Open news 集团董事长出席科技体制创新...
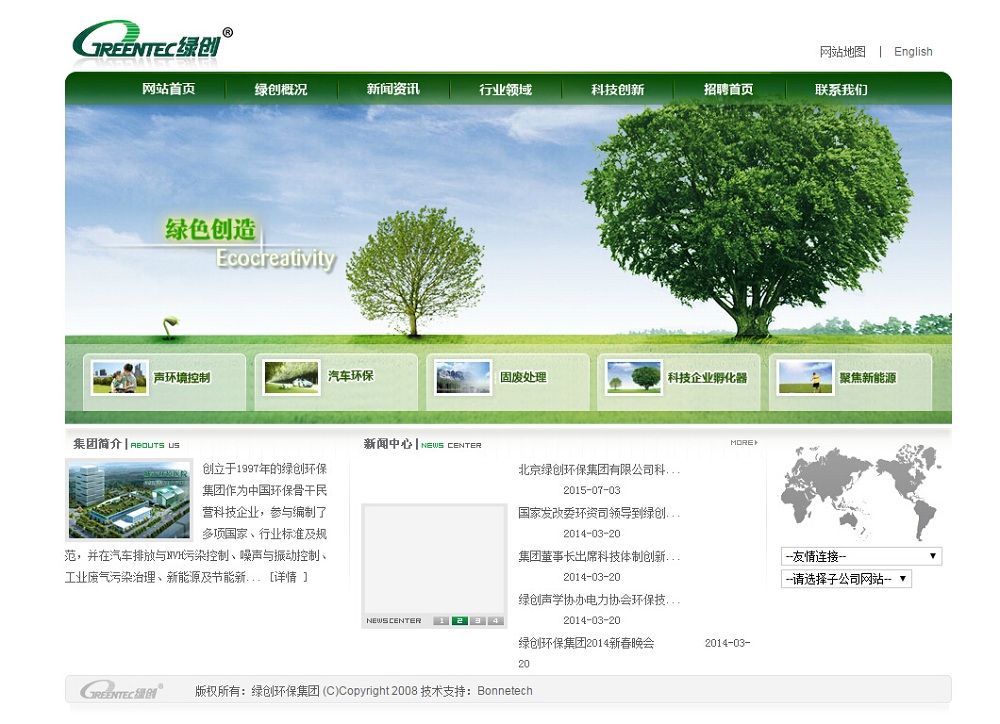This screenshot has width=1000, height=724. point(599,556)
